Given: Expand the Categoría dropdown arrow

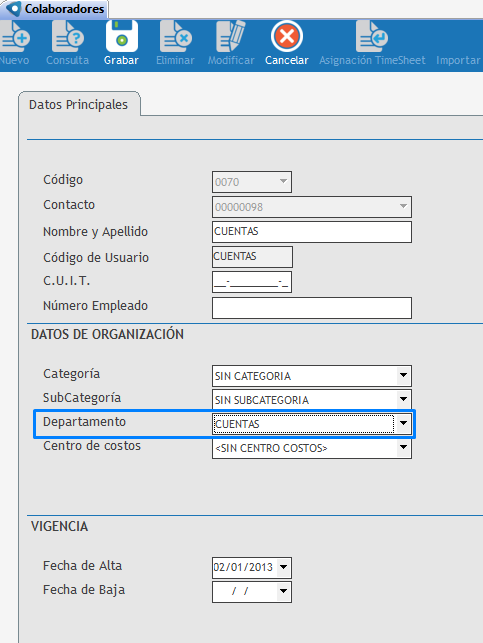Looking at the screenshot, I should pos(403,376).
